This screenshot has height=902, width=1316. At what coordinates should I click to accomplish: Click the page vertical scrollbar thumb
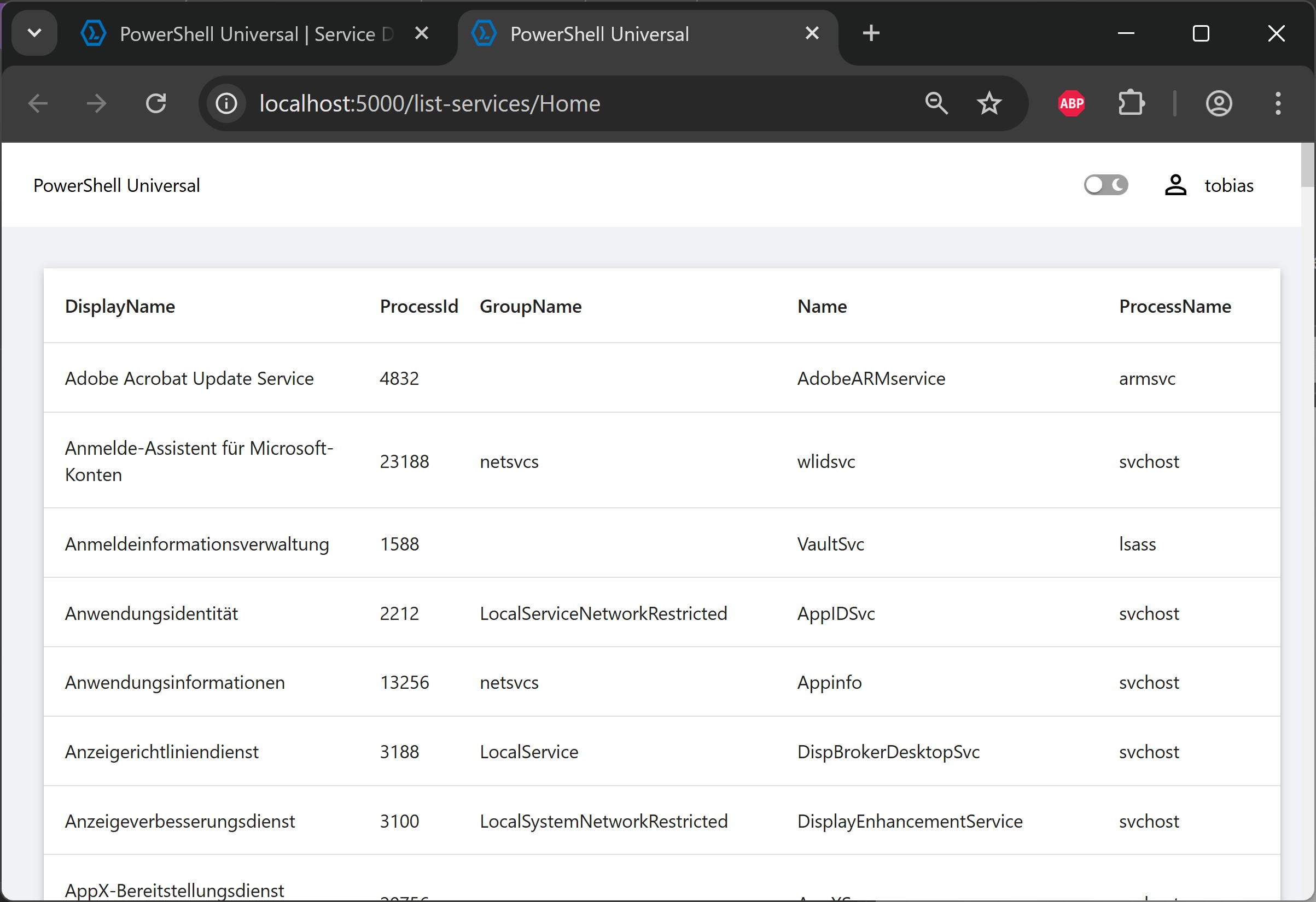[1308, 164]
